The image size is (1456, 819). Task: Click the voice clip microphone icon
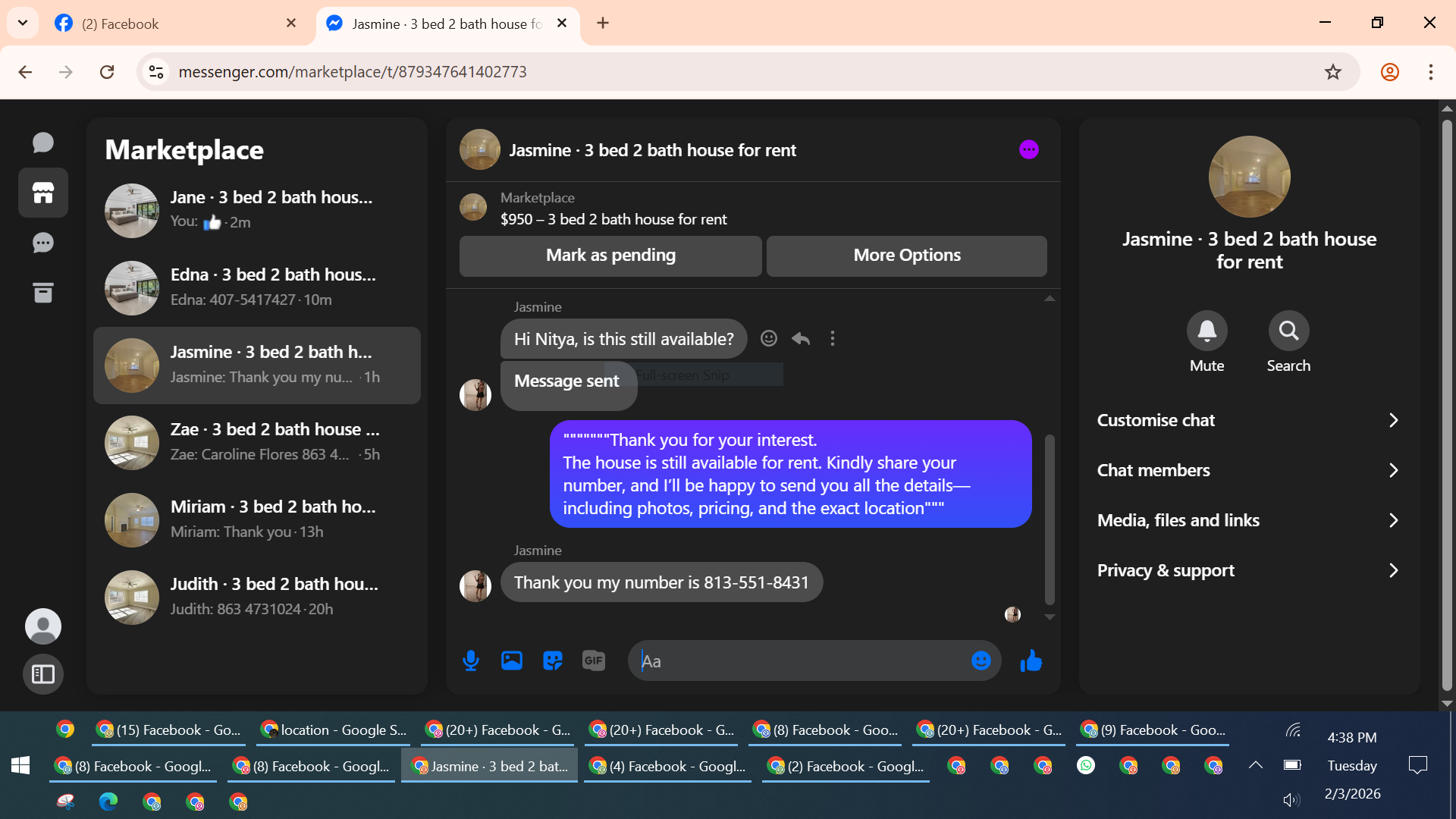[x=471, y=661]
